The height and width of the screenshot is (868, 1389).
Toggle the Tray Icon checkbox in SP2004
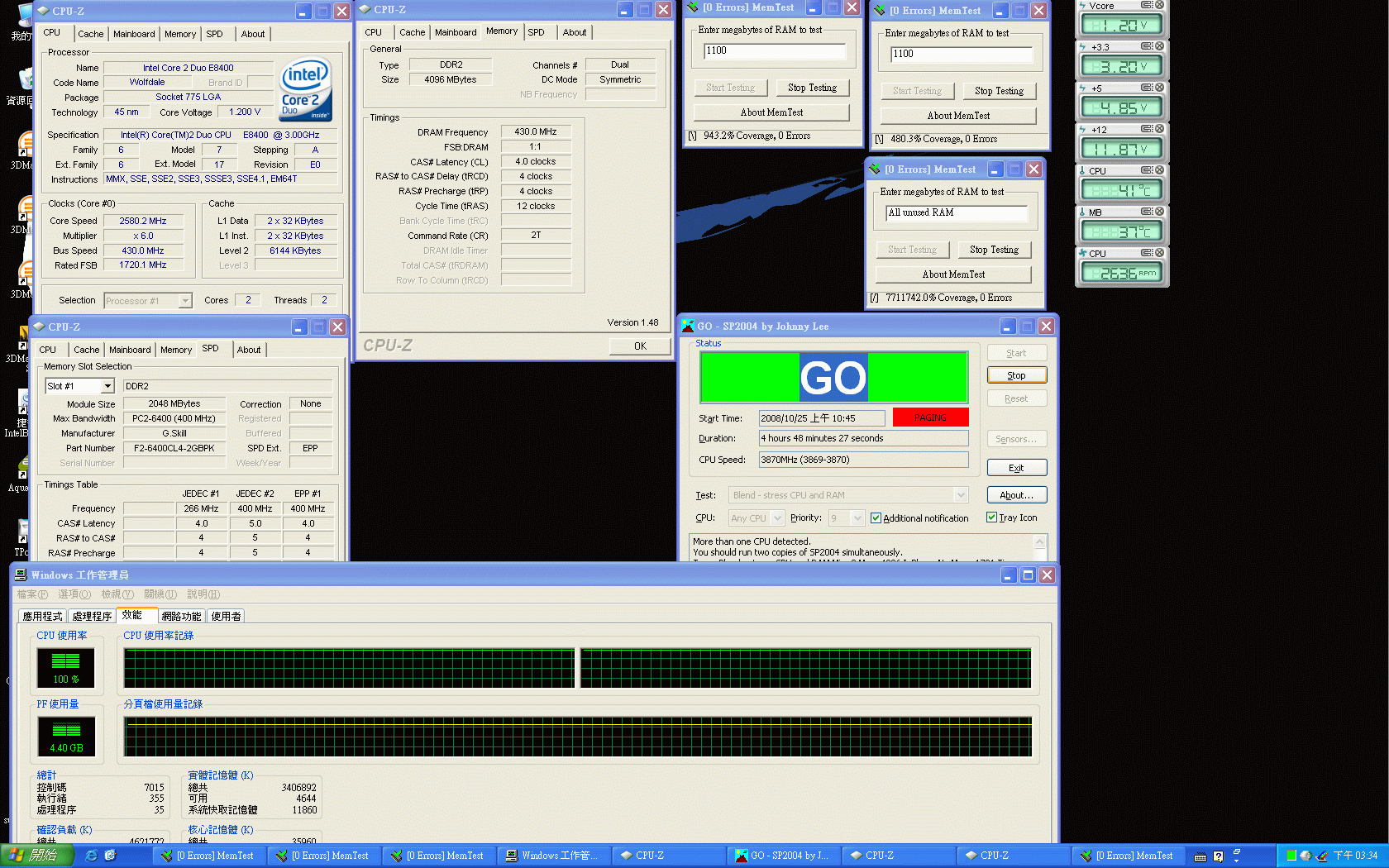991,517
